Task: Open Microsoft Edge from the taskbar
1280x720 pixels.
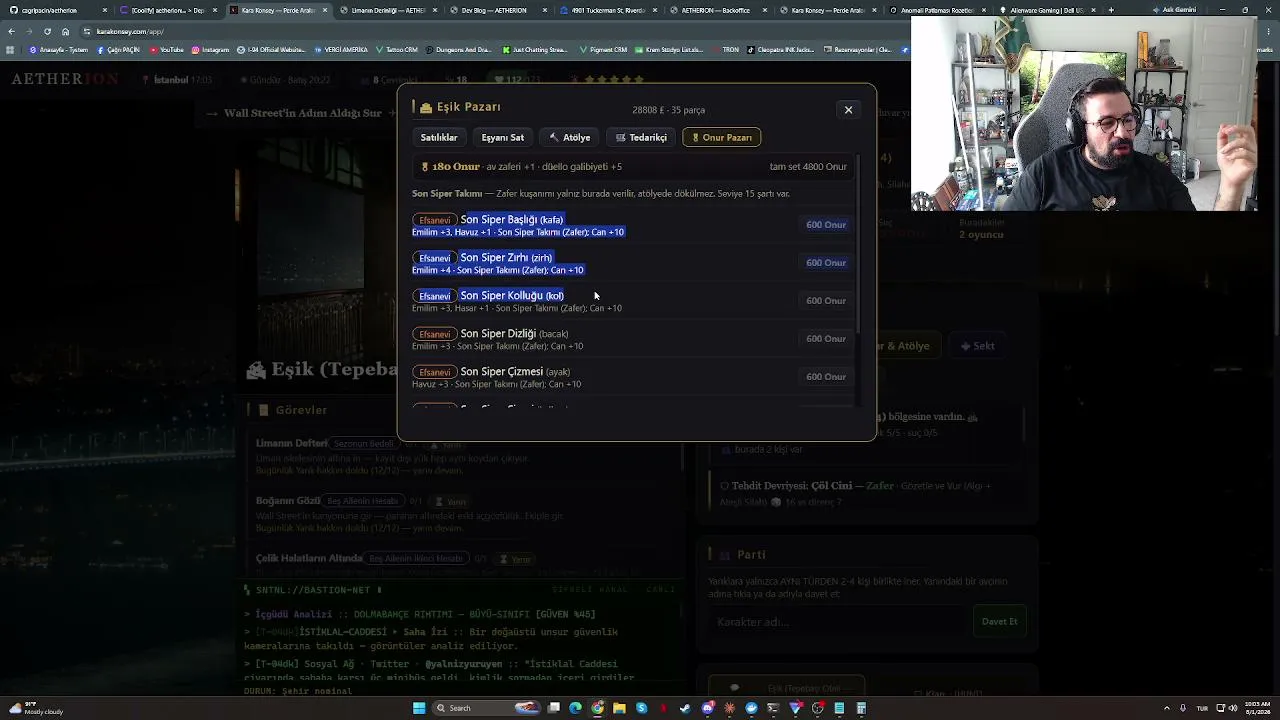Action: point(575,708)
